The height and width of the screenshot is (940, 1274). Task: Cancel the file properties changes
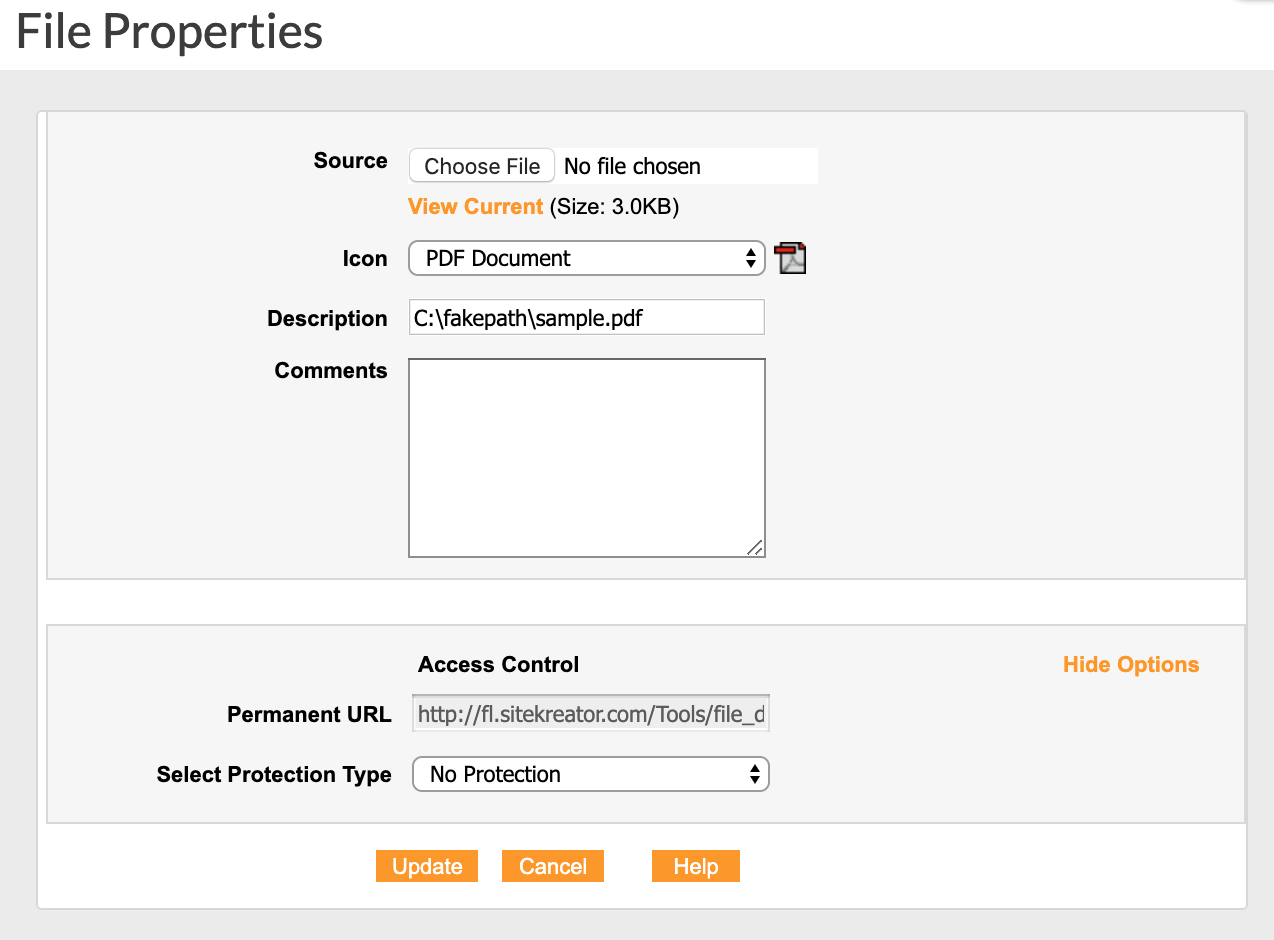click(x=553, y=866)
